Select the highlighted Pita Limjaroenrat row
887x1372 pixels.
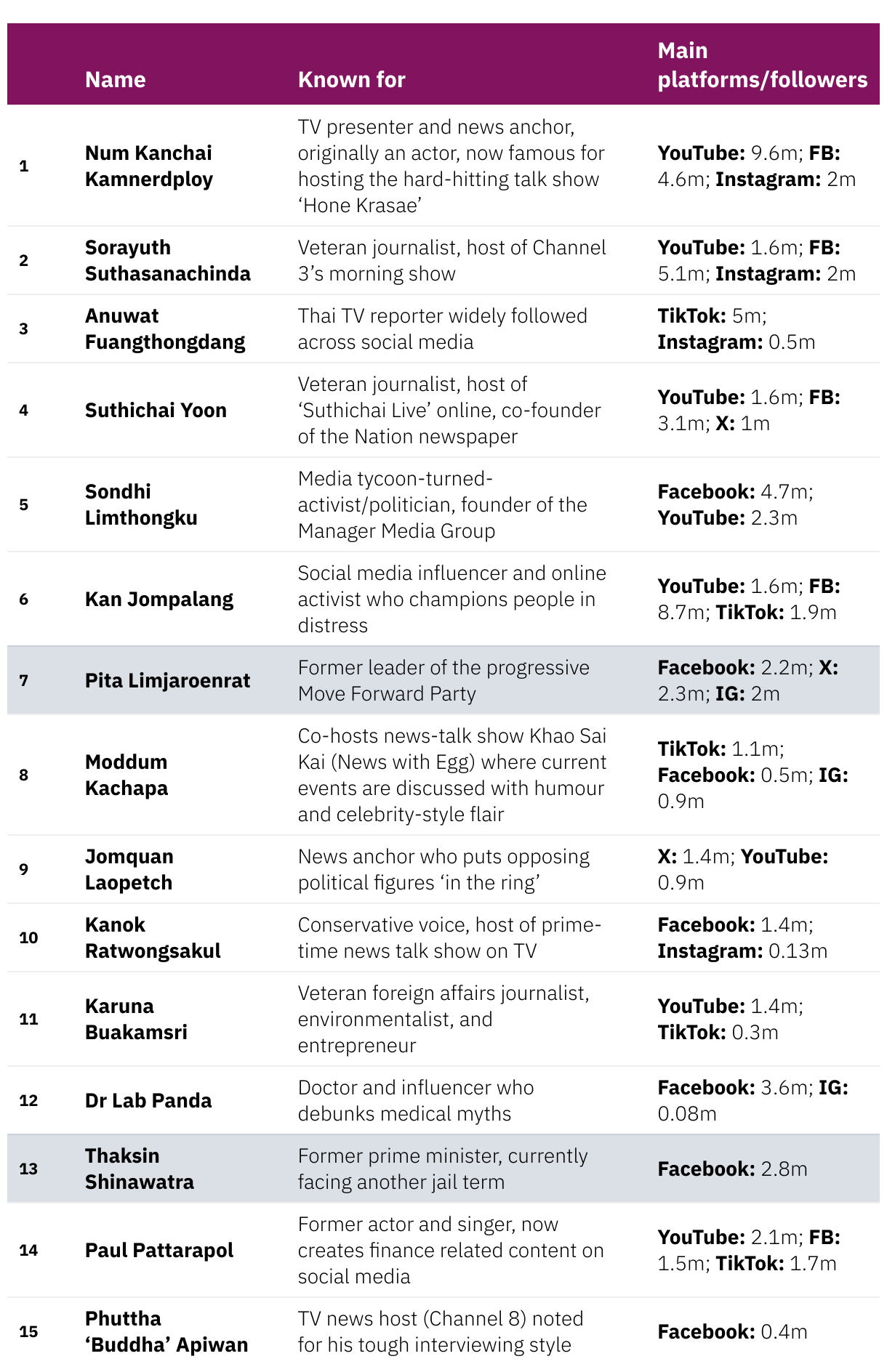pyautogui.click(x=443, y=680)
